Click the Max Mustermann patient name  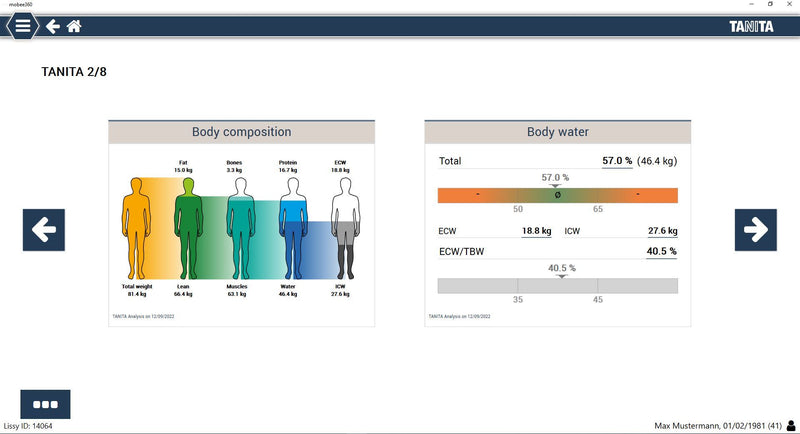(x=695, y=425)
